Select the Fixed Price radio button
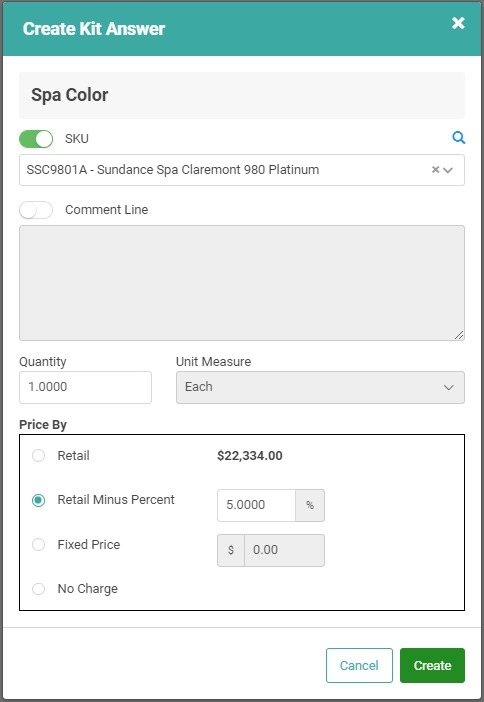Screen dimensions: 484x702 point(39,544)
